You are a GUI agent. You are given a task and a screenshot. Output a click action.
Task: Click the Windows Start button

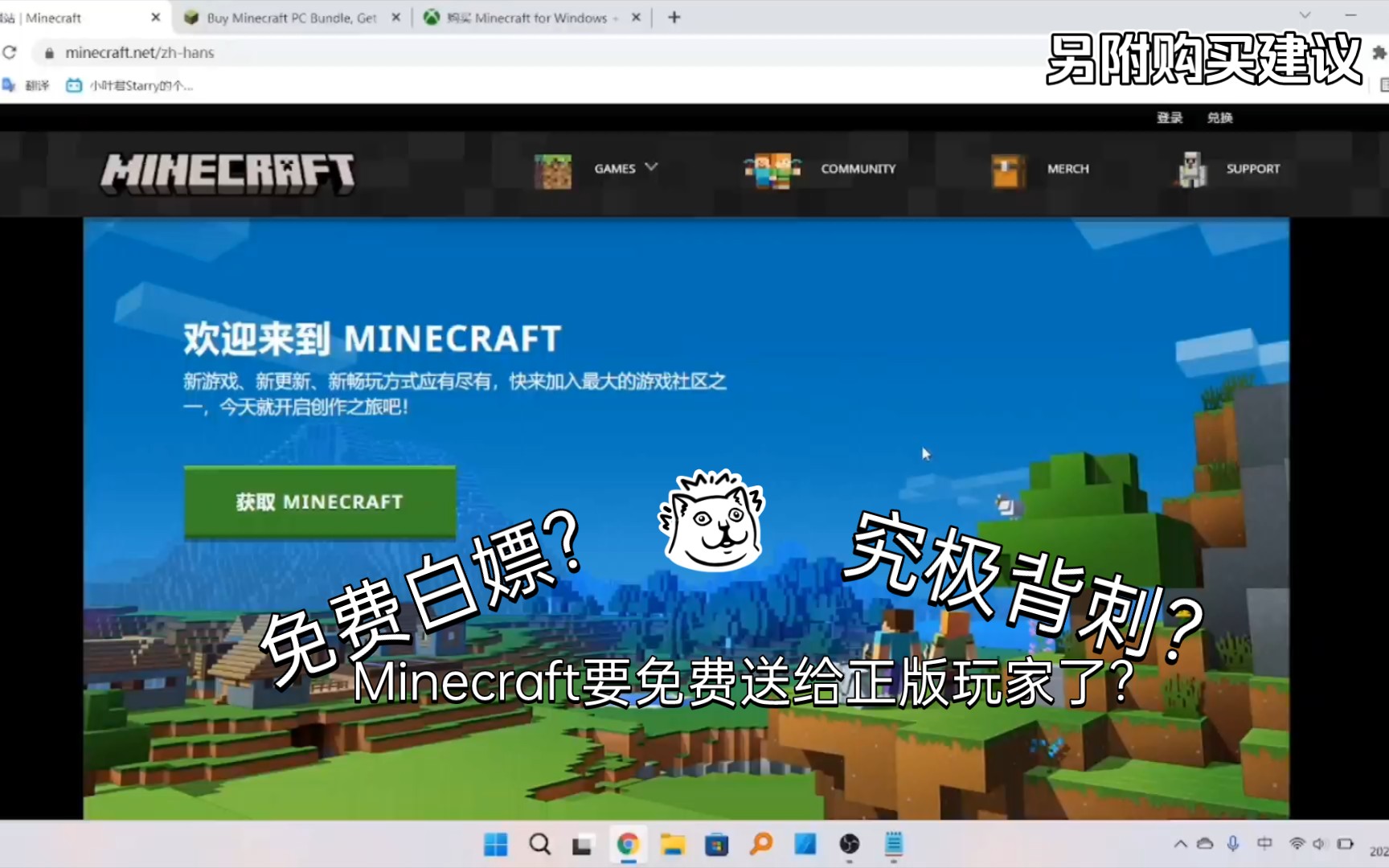coord(496,844)
